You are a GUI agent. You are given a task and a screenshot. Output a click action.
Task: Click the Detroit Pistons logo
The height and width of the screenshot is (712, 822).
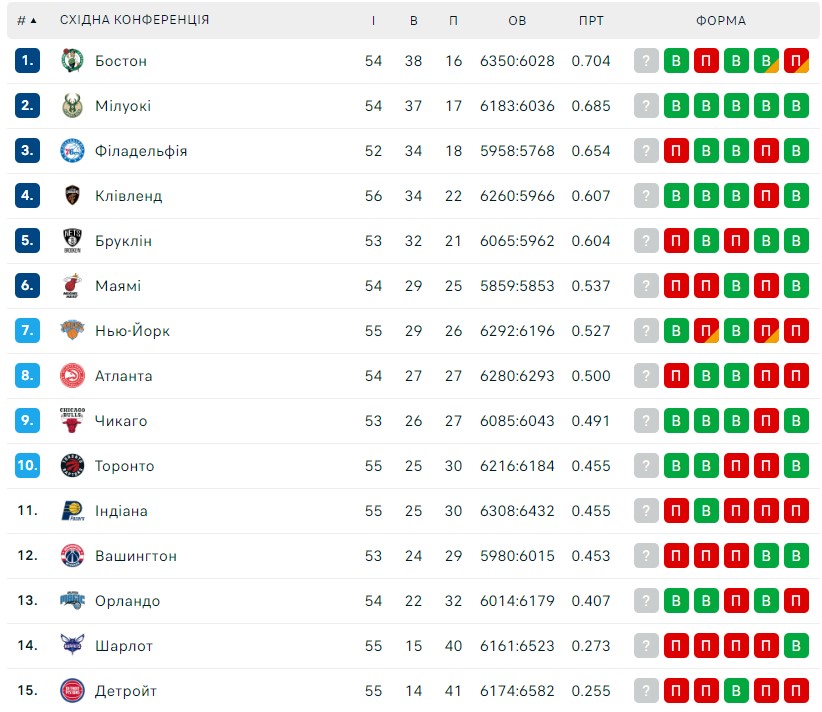[x=72, y=691]
